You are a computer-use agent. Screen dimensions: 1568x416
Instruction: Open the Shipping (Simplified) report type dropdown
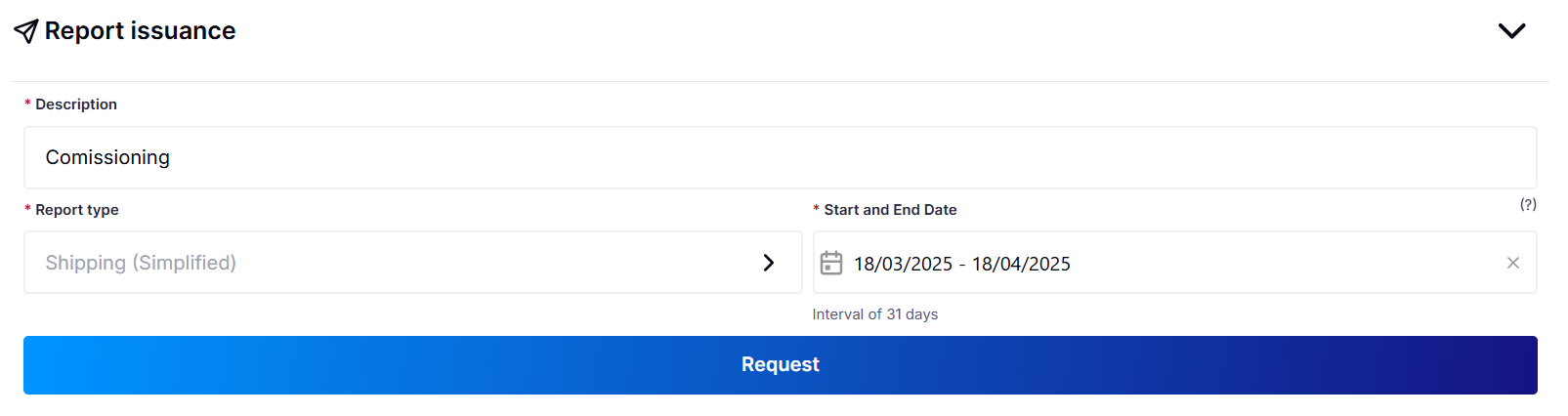pyautogui.click(x=412, y=263)
